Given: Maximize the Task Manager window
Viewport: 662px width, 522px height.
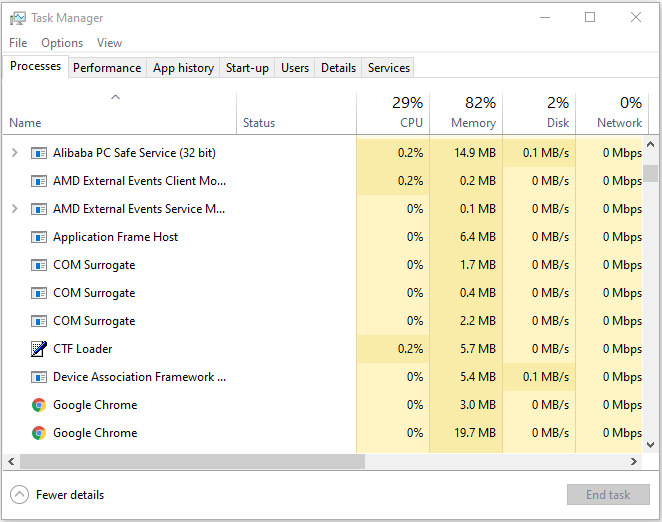Looking at the screenshot, I should pos(590,17).
